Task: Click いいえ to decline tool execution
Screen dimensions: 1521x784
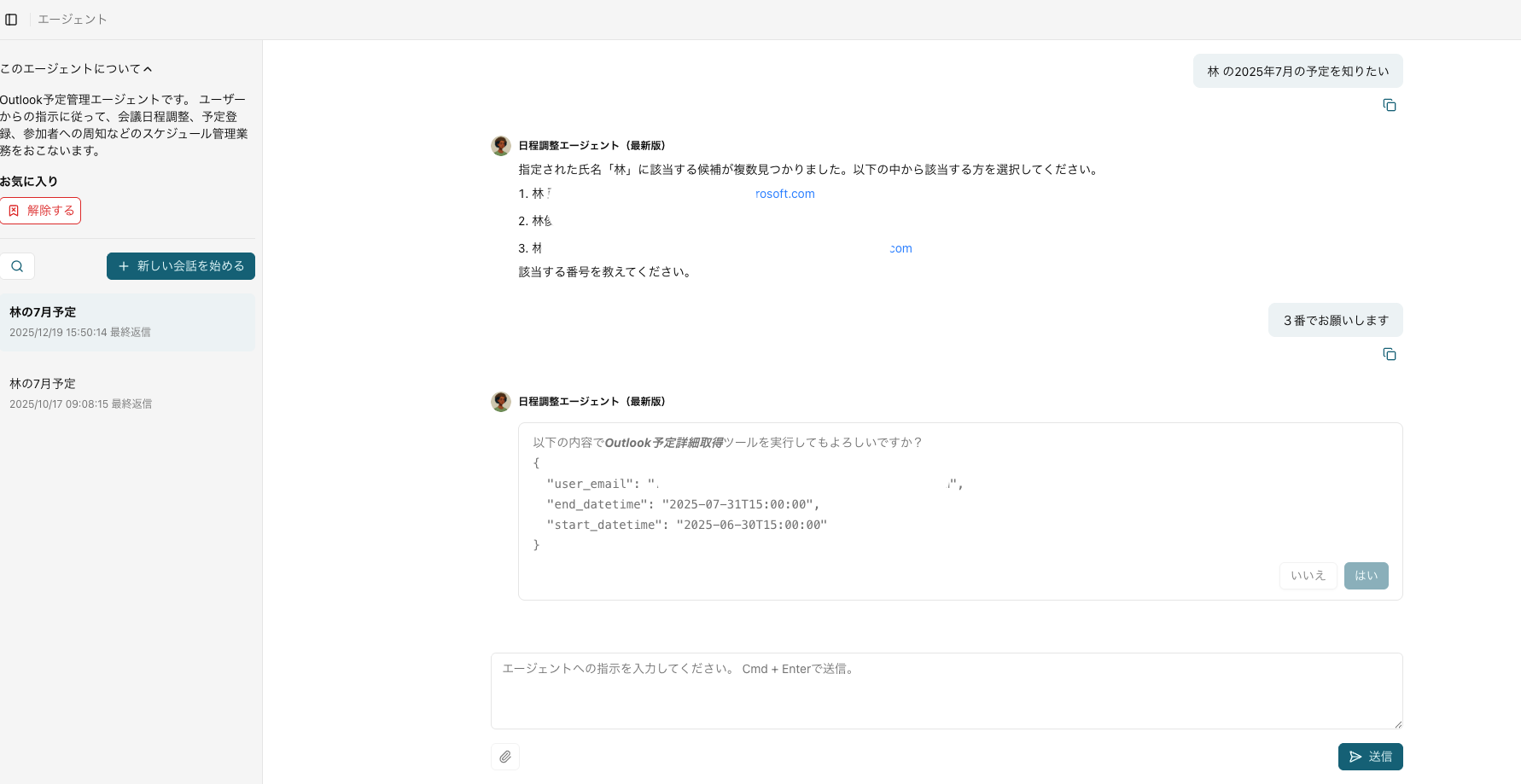Action: point(1308,576)
